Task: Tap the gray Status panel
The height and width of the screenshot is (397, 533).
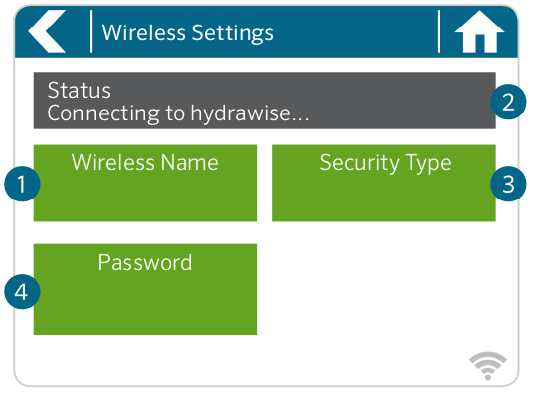Action: pos(264,101)
